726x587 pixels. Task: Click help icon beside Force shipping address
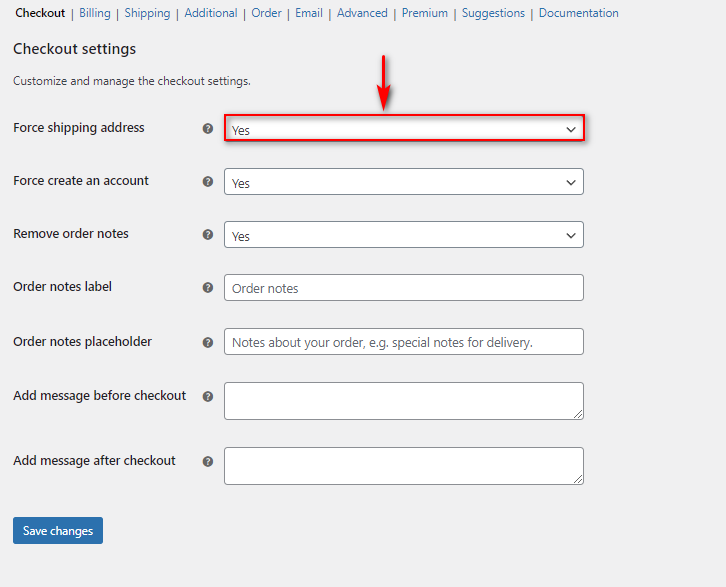pyautogui.click(x=208, y=129)
